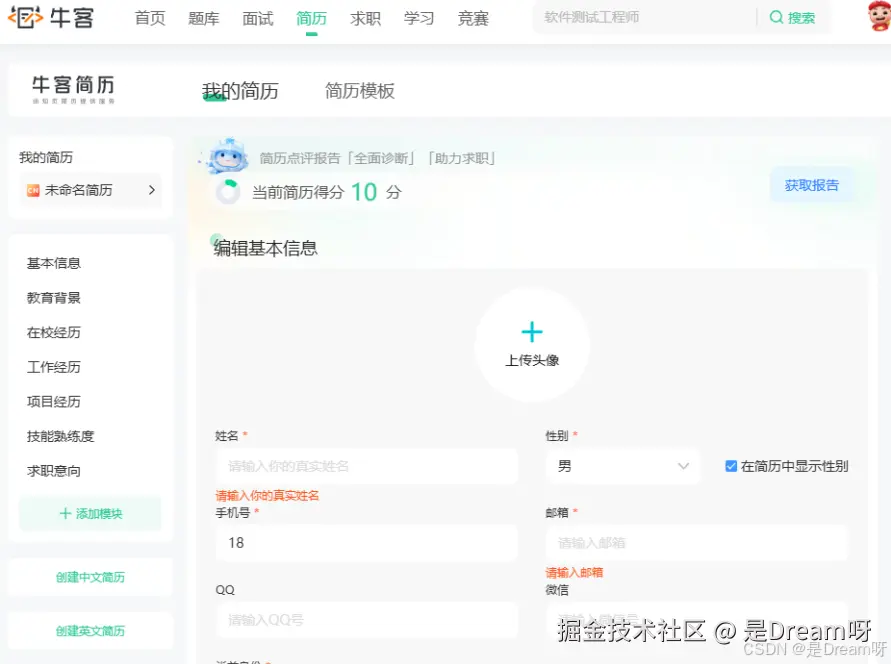Switch to the 简历模板 tab
The height and width of the screenshot is (664, 891).
(359, 89)
